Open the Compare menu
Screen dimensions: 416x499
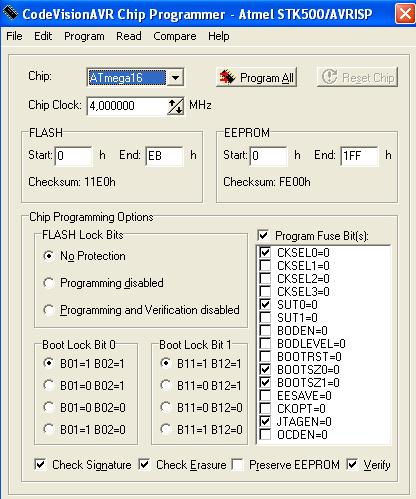pyautogui.click(x=175, y=36)
